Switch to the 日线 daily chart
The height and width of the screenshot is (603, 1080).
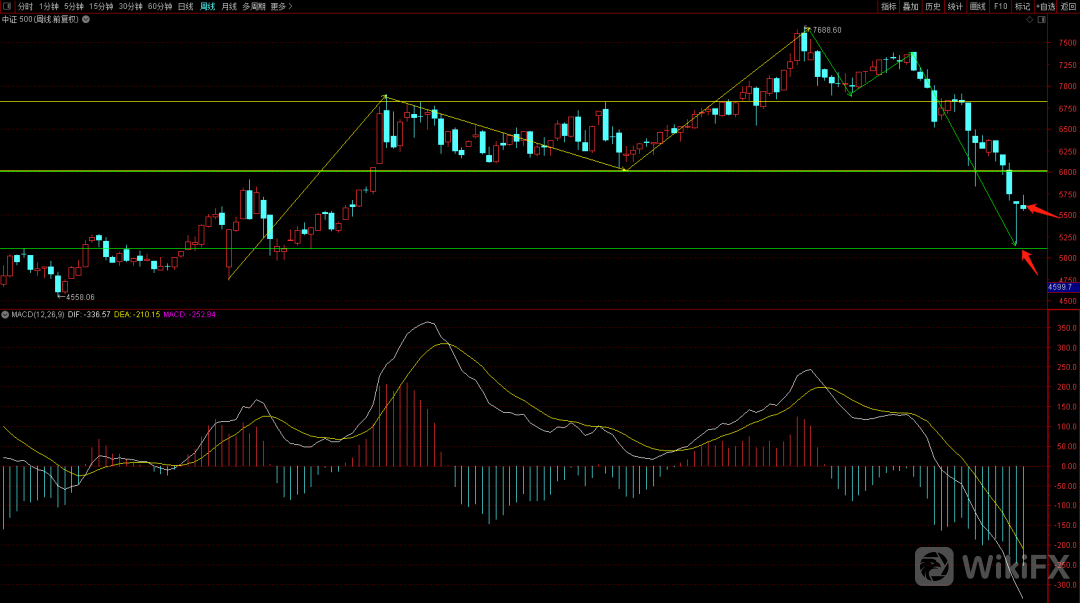[x=186, y=6]
